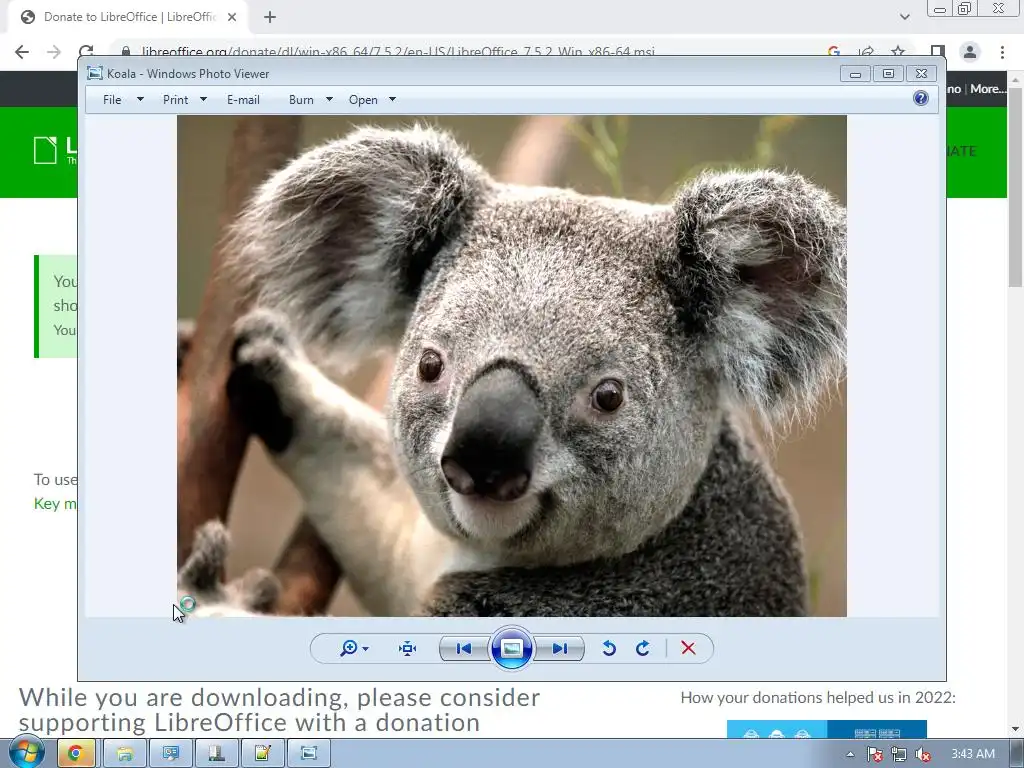The image size is (1024, 768).
Task: Go back in Chrome browser
Action: [x=22, y=52]
